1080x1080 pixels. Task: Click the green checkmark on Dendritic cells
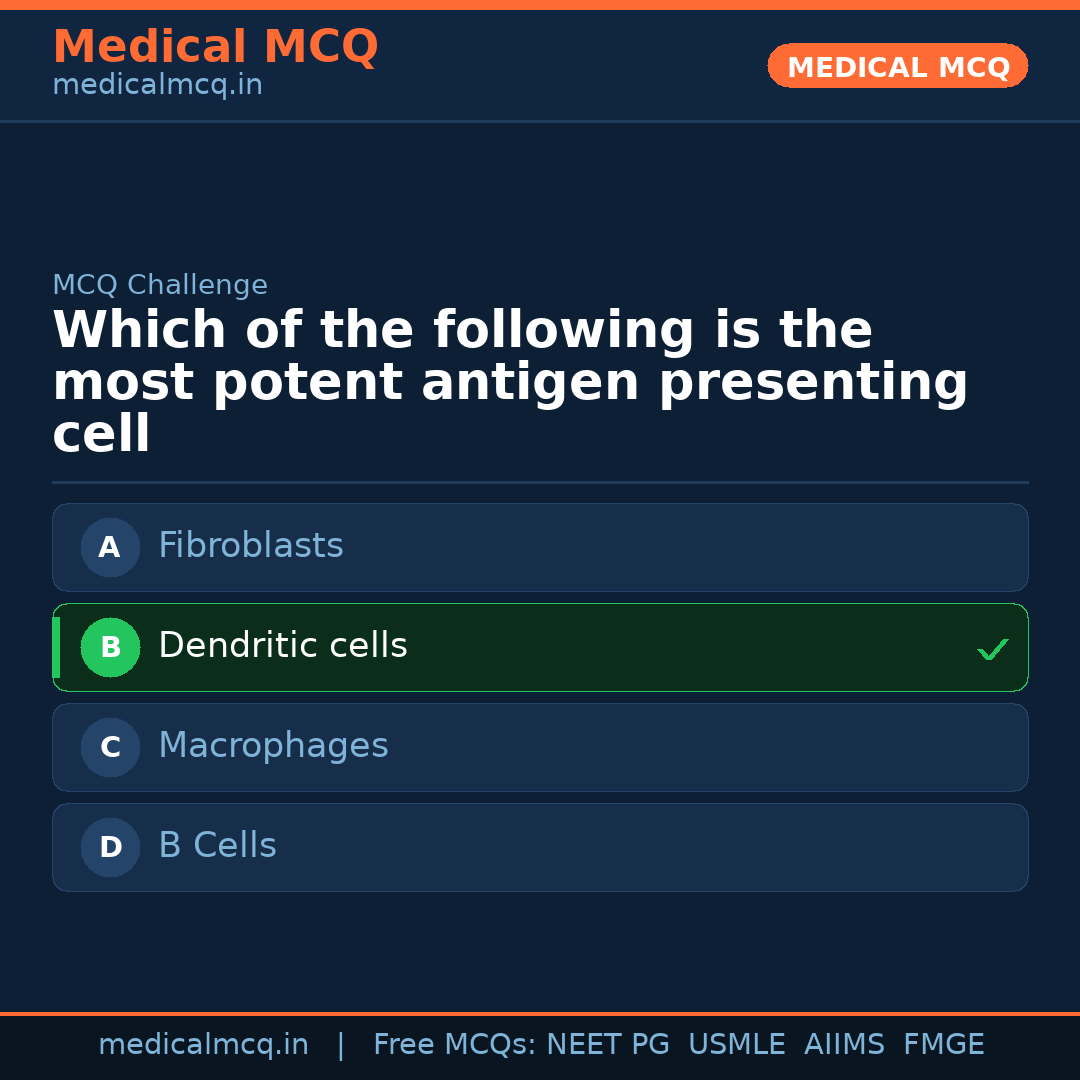[x=993, y=650]
